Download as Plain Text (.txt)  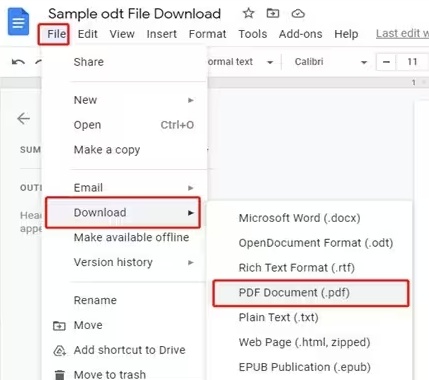[309, 317]
